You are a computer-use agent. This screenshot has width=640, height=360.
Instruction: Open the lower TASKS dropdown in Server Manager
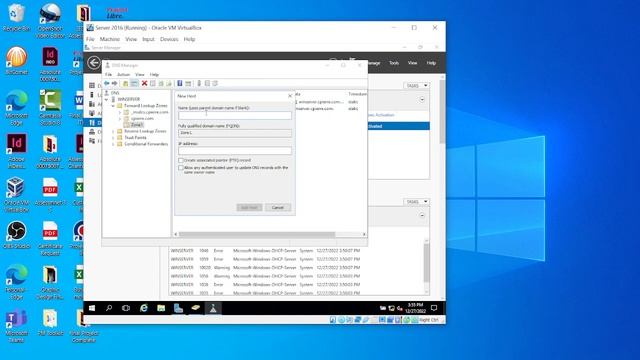click(x=417, y=202)
